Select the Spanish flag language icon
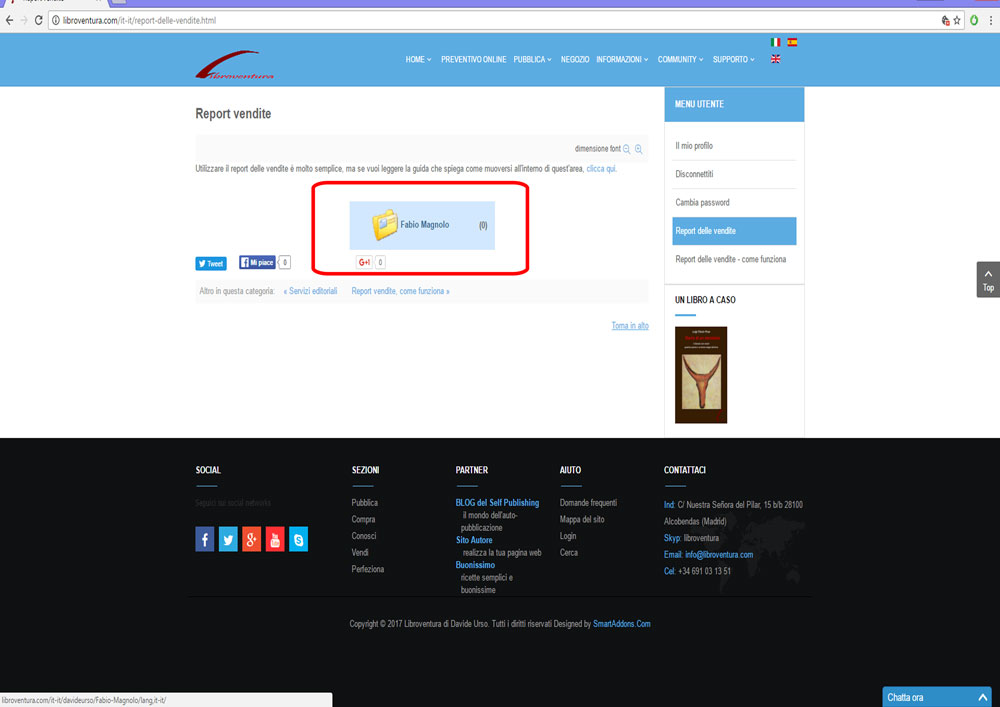 792,43
